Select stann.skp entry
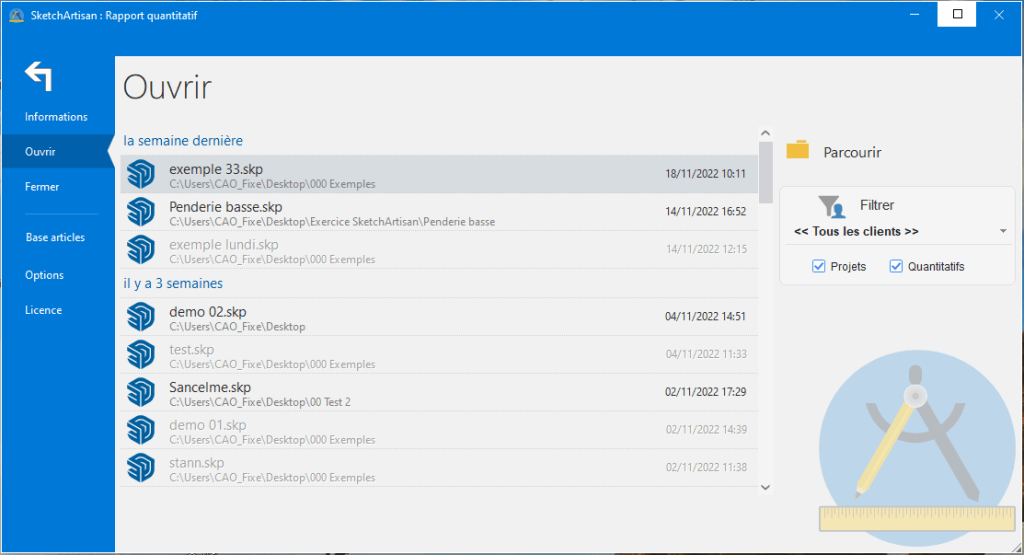 point(439,469)
